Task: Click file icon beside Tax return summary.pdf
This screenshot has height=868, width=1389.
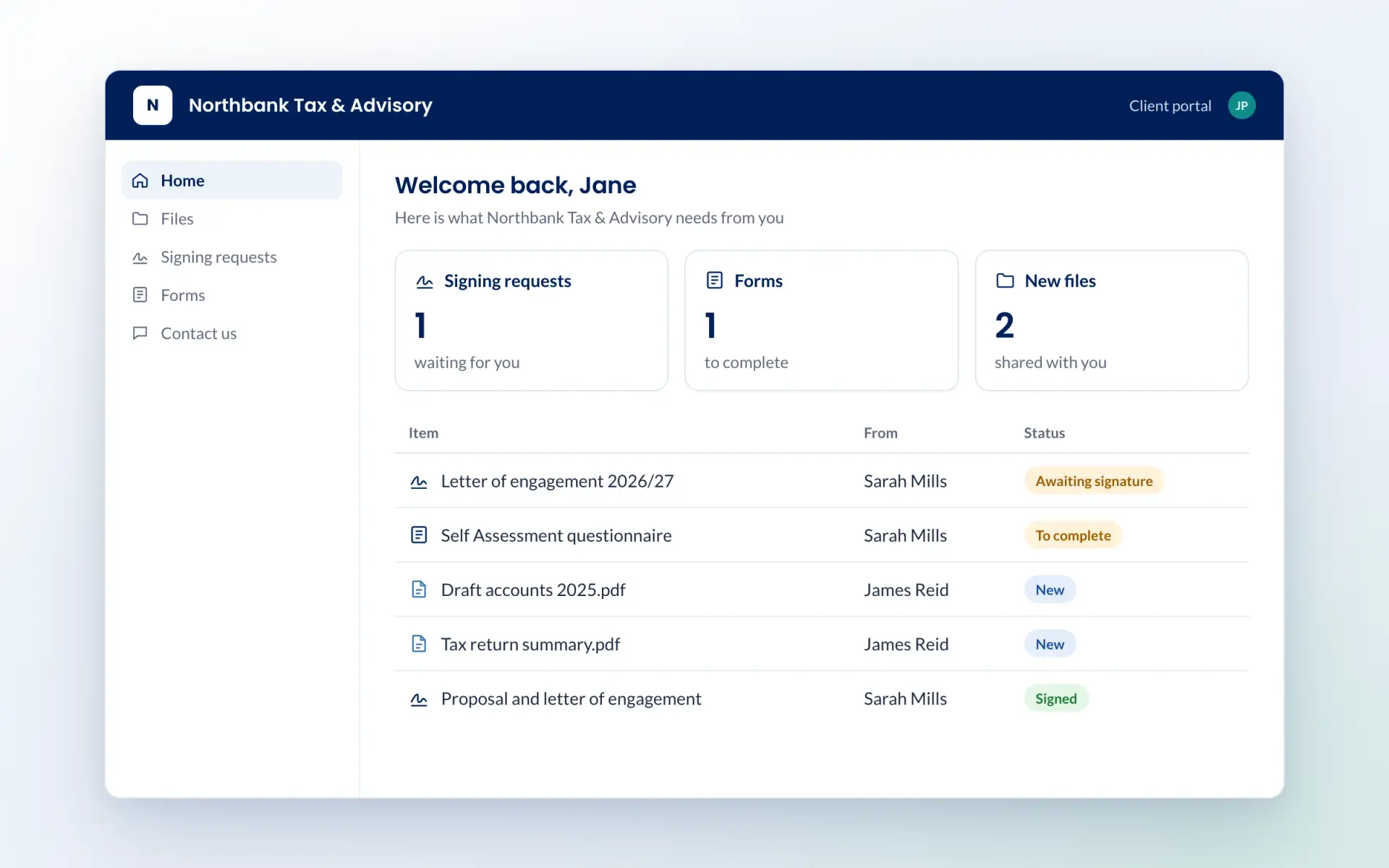Action: [x=419, y=644]
